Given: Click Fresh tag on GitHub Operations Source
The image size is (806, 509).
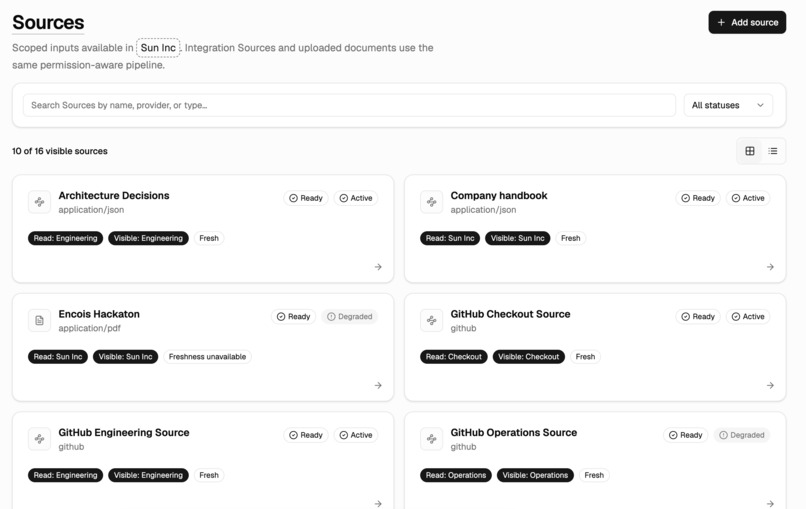Looking at the screenshot, I should coord(594,475).
